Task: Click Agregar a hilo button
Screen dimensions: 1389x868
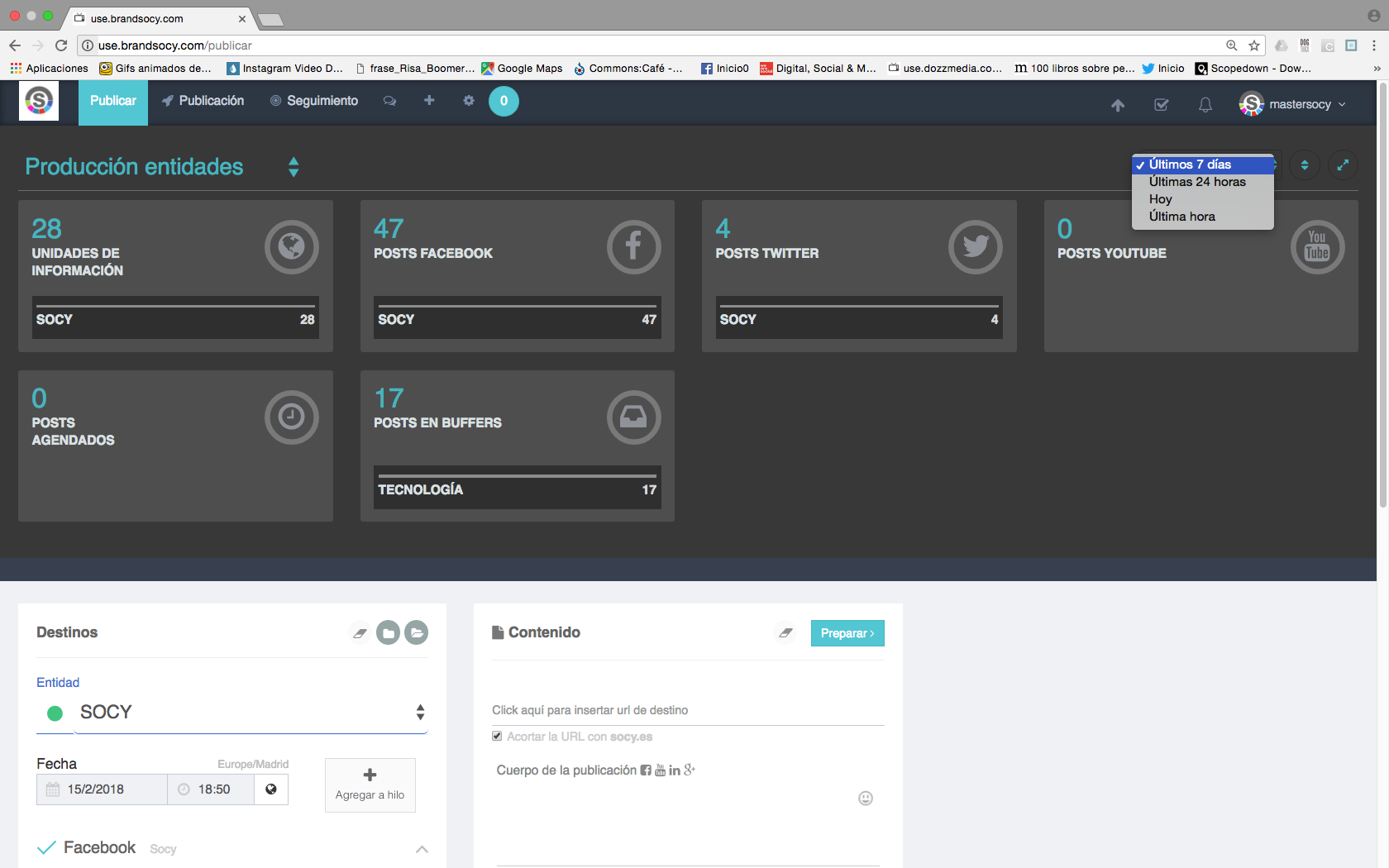Action: [370, 785]
